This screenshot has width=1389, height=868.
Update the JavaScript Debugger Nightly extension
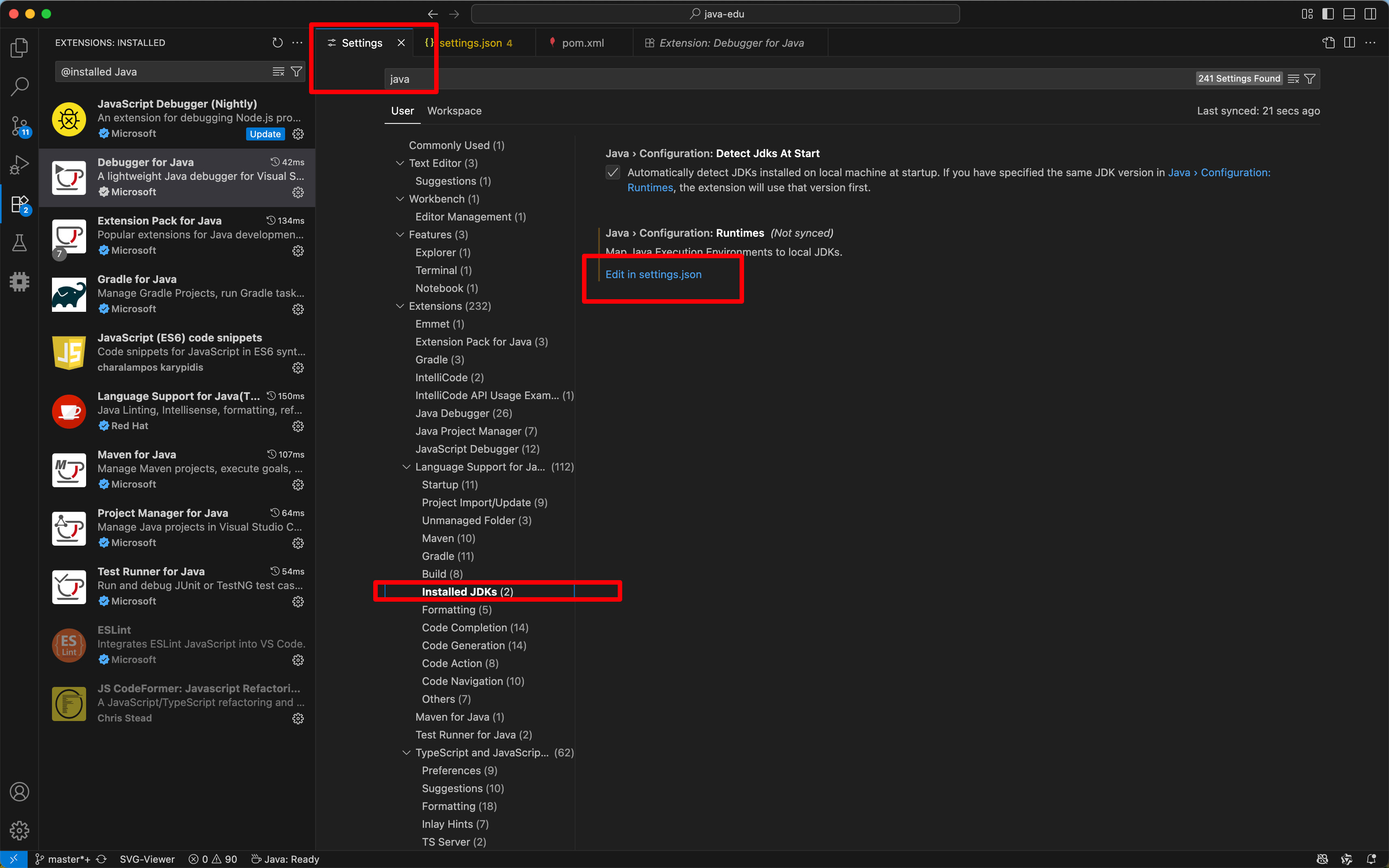tap(265, 134)
